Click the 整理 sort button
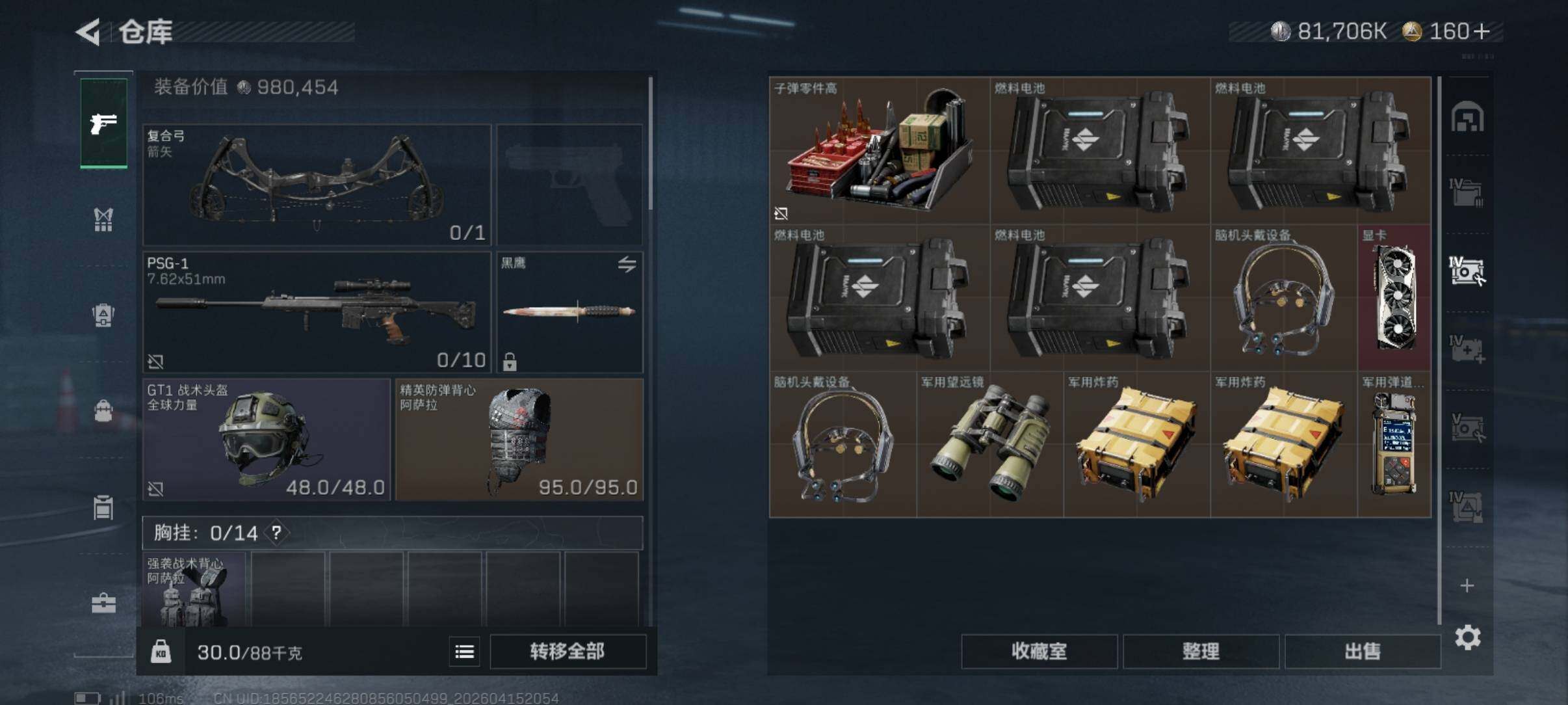The image size is (1568, 705). click(x=1201, y=652)
